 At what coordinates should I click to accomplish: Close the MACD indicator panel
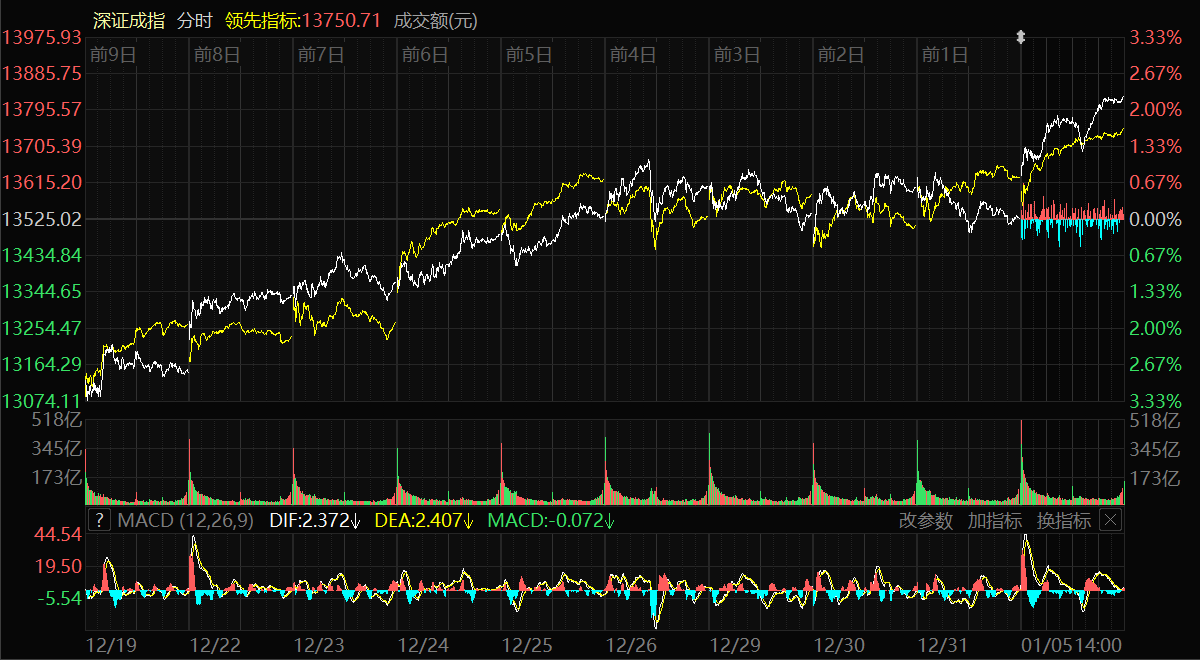point(1110,520)
